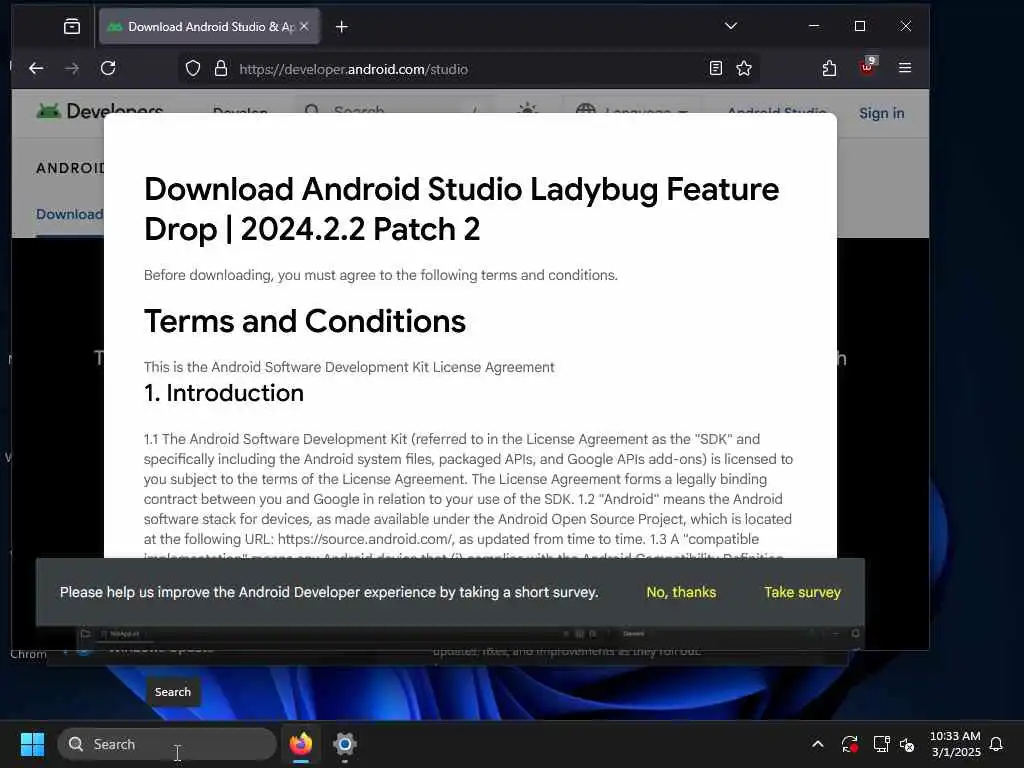Open the extensions puzzle icon

[829, 68]
